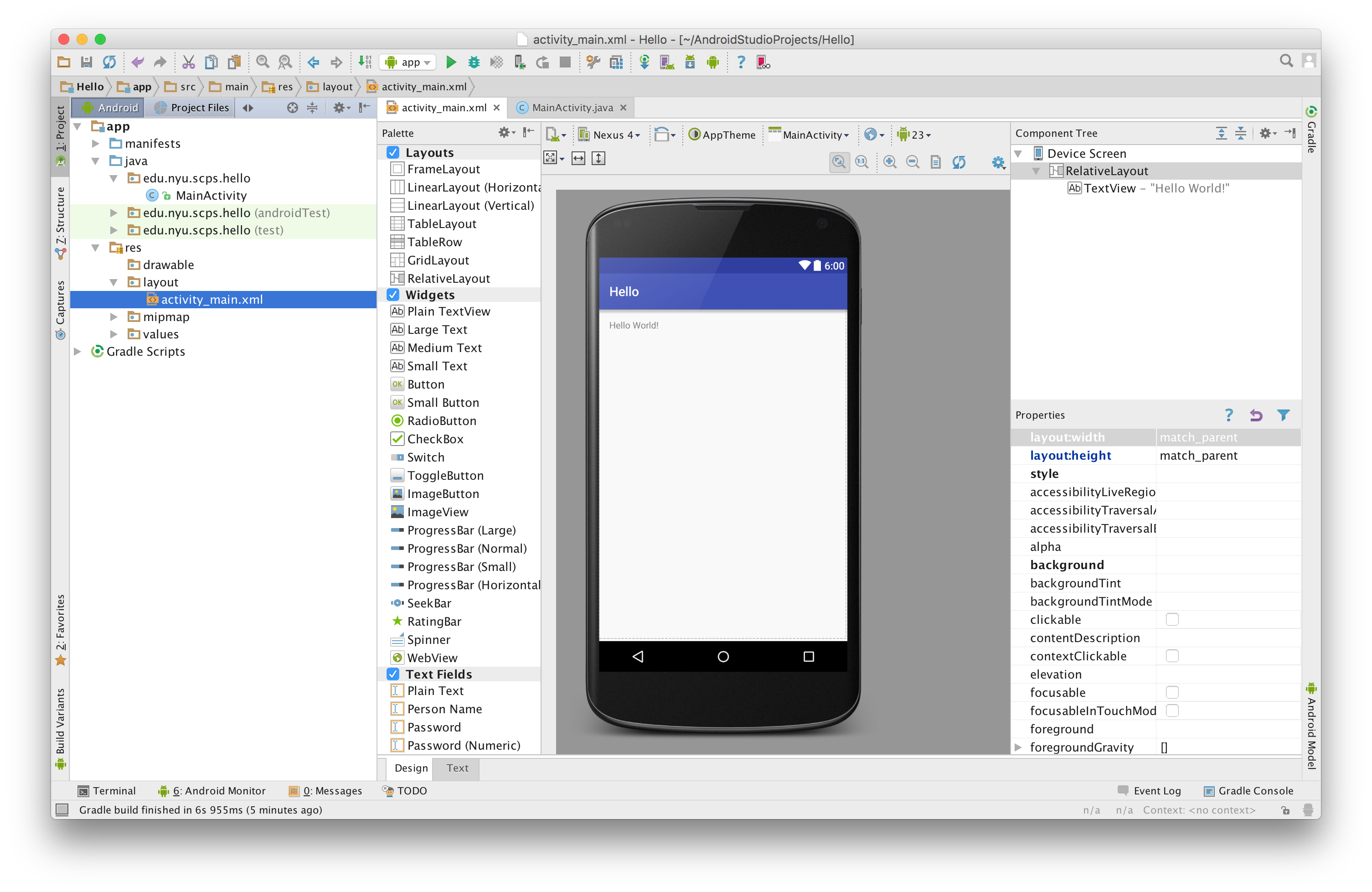Click the Cut scissors icon
This screenshot has height=892, width=1372.
click(189, 62)
